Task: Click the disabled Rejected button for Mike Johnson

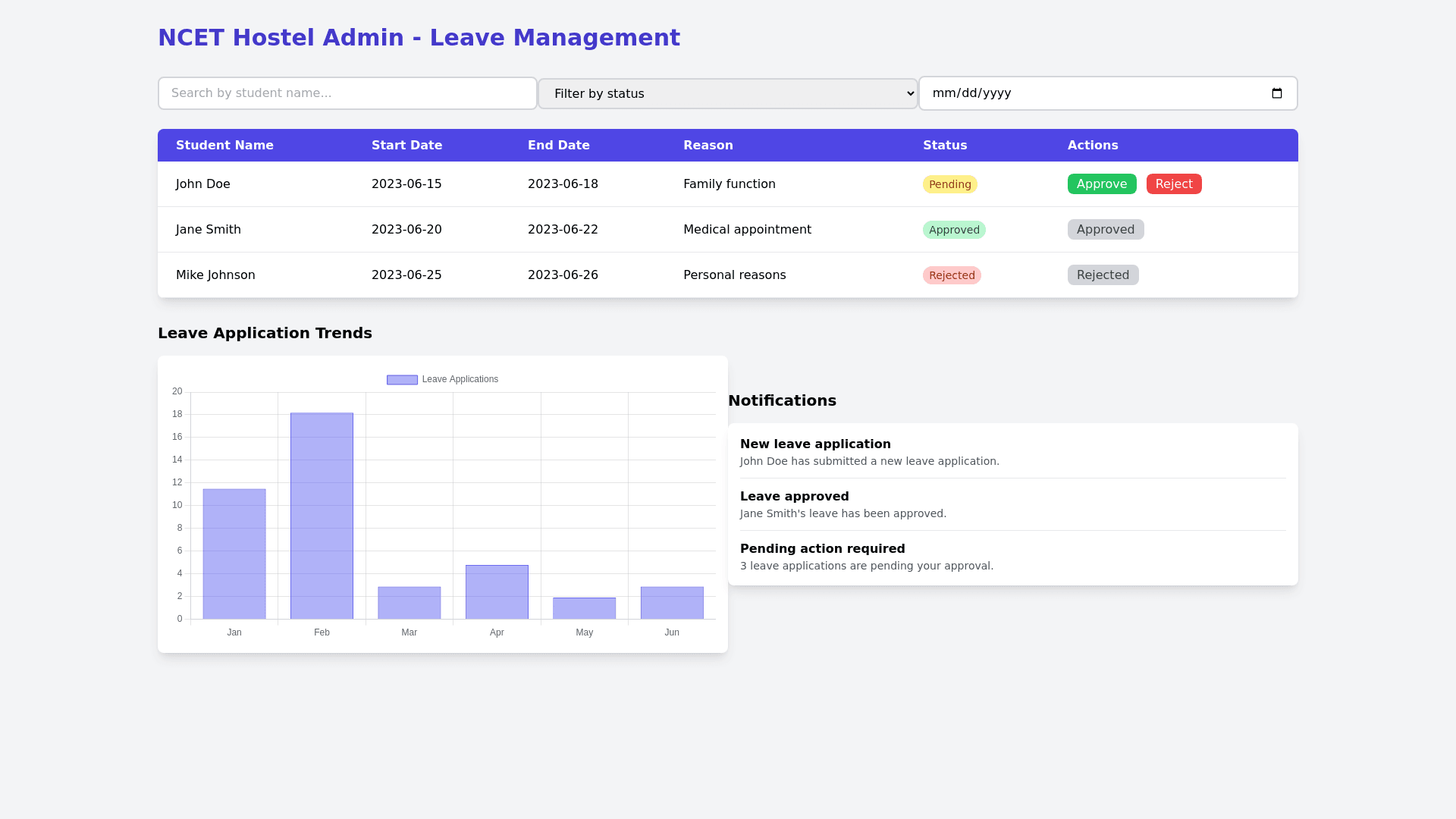Action: pyautogui.click(x=1103, y=275)
